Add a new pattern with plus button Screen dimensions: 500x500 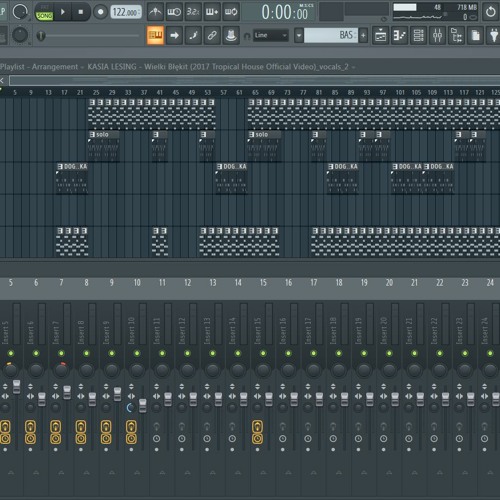pyautogui.click(x=363, y=35)
